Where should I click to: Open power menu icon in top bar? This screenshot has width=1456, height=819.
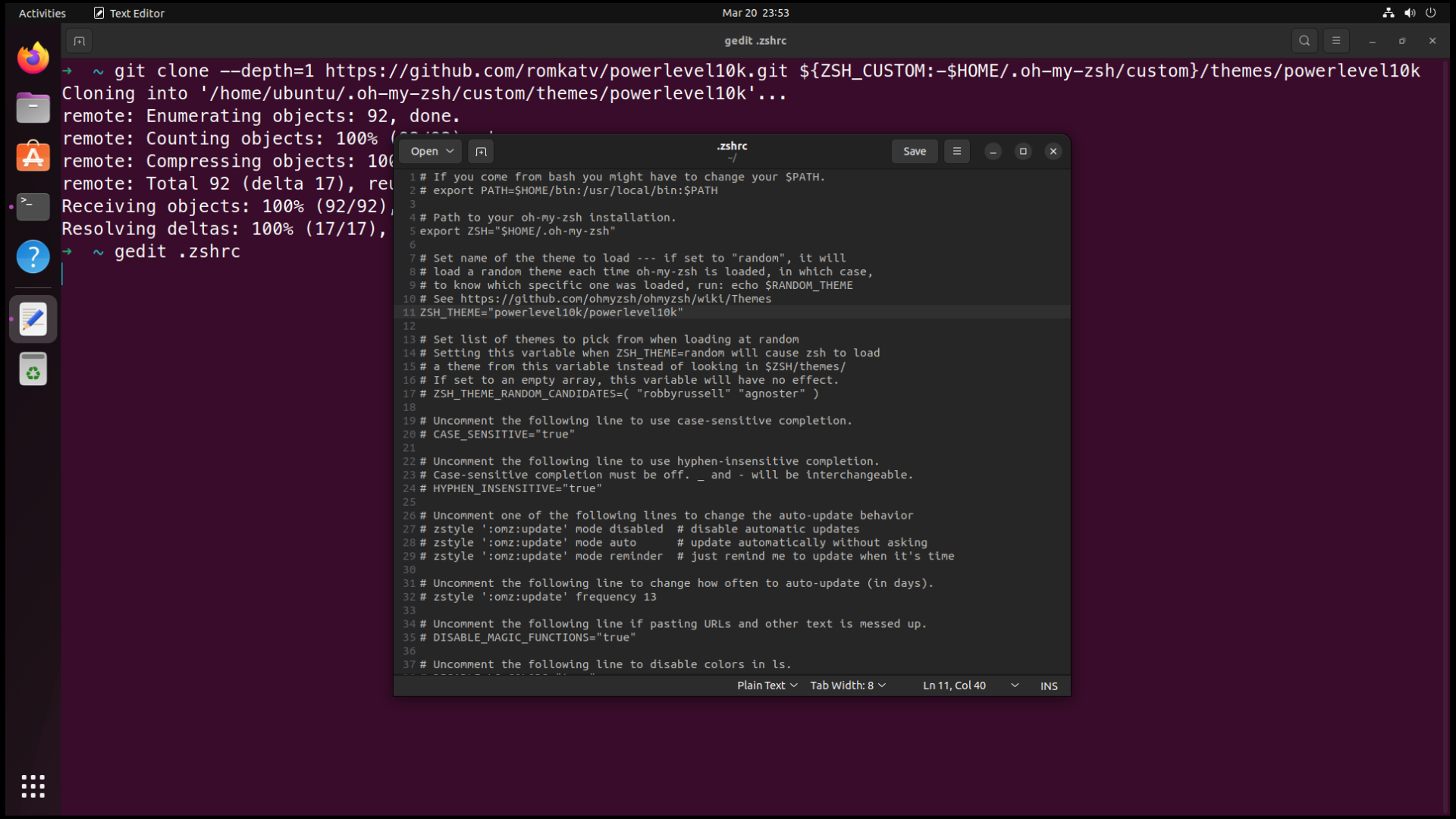click(1431, 13)
